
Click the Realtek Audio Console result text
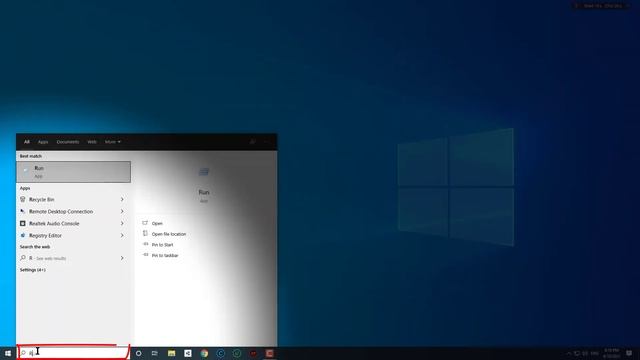coord(54,224)
